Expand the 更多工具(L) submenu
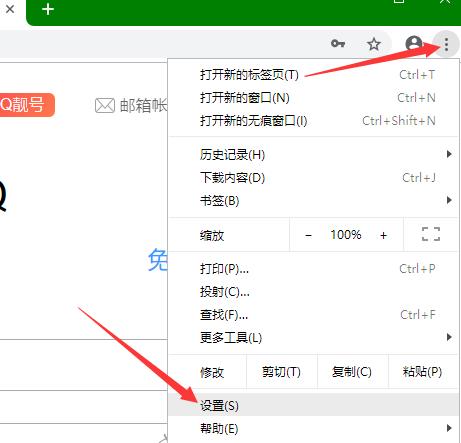This screenshot has width=461, height=443. (313, 338)
